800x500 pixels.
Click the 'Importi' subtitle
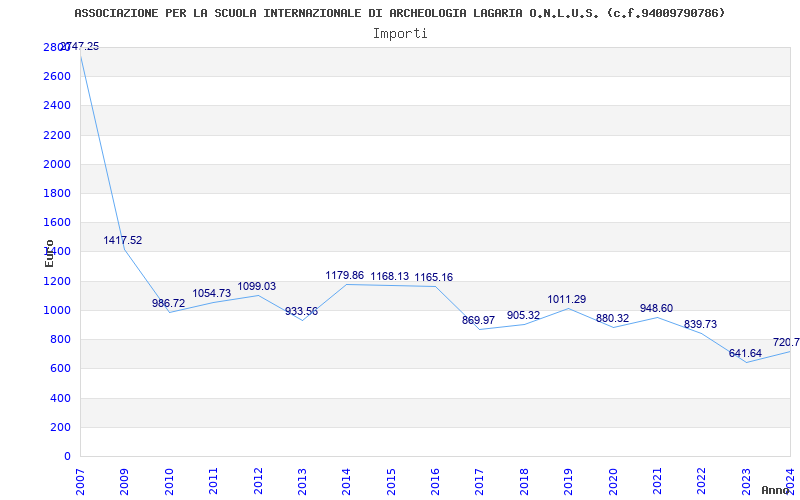pyautogui.click(x=400, y=34)
